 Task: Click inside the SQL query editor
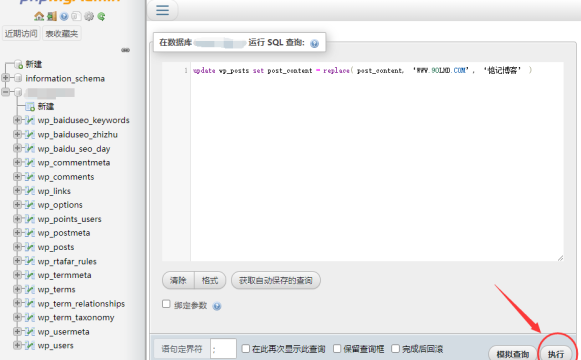377,161
